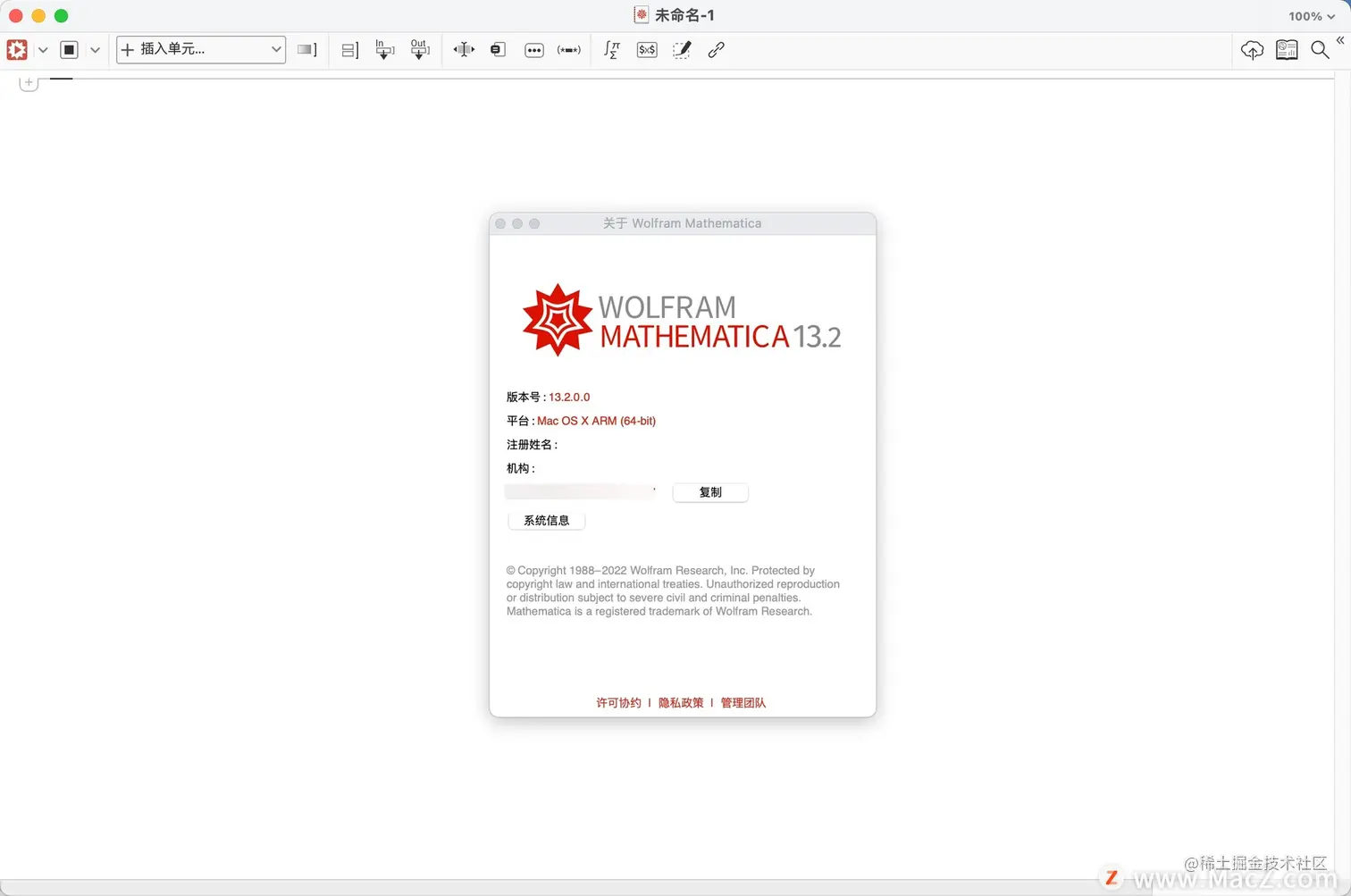Image resolution: width=1351 pixels, height=896 pixels.
Task: Click the cloud publish upload icon
Action: point(1253,51)
